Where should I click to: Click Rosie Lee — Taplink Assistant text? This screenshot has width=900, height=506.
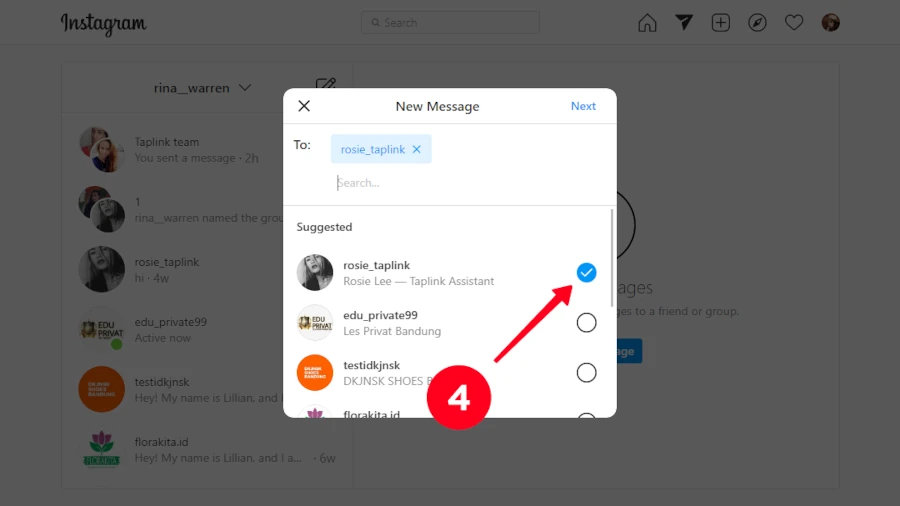coord(418,281)
